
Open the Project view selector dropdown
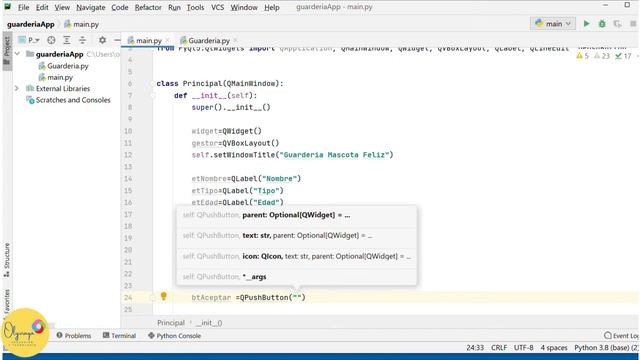[29, 40]
